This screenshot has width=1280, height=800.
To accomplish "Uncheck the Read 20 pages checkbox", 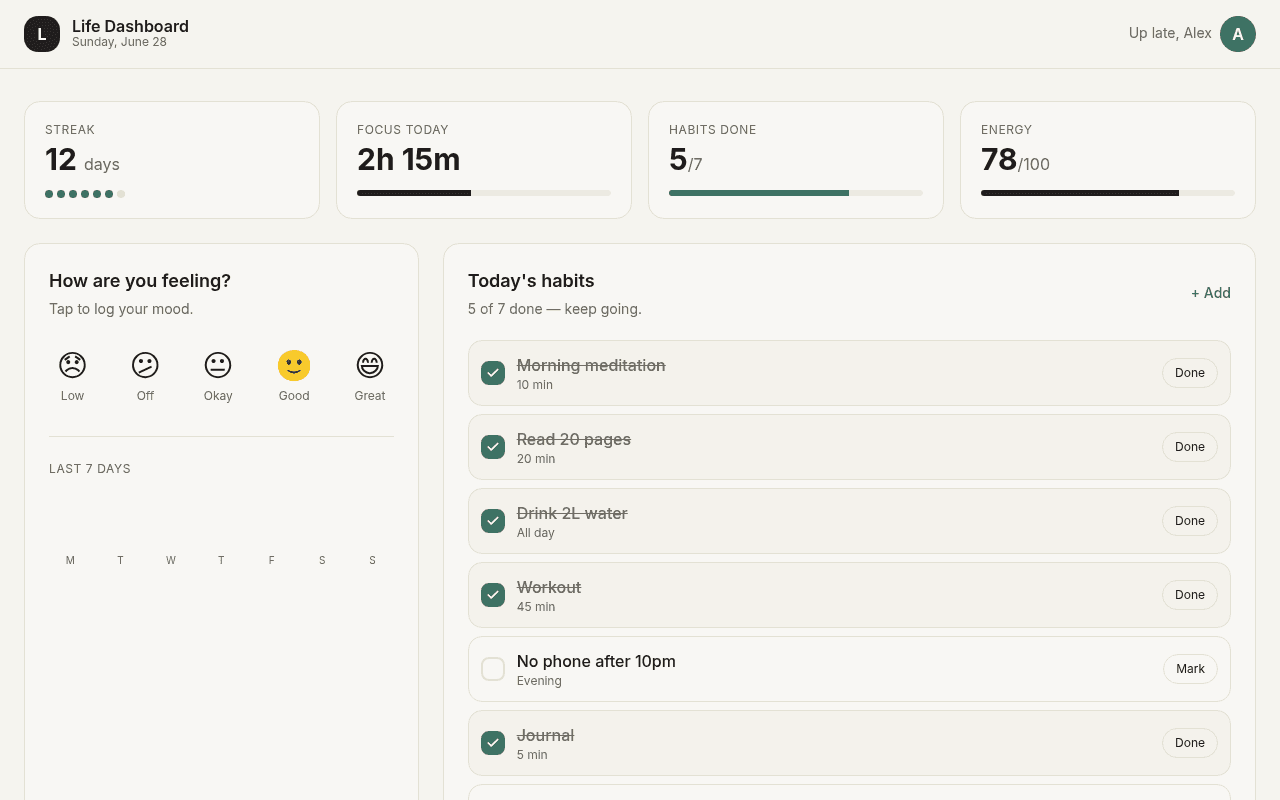I will pyautogui.click(x=493, y=447).
